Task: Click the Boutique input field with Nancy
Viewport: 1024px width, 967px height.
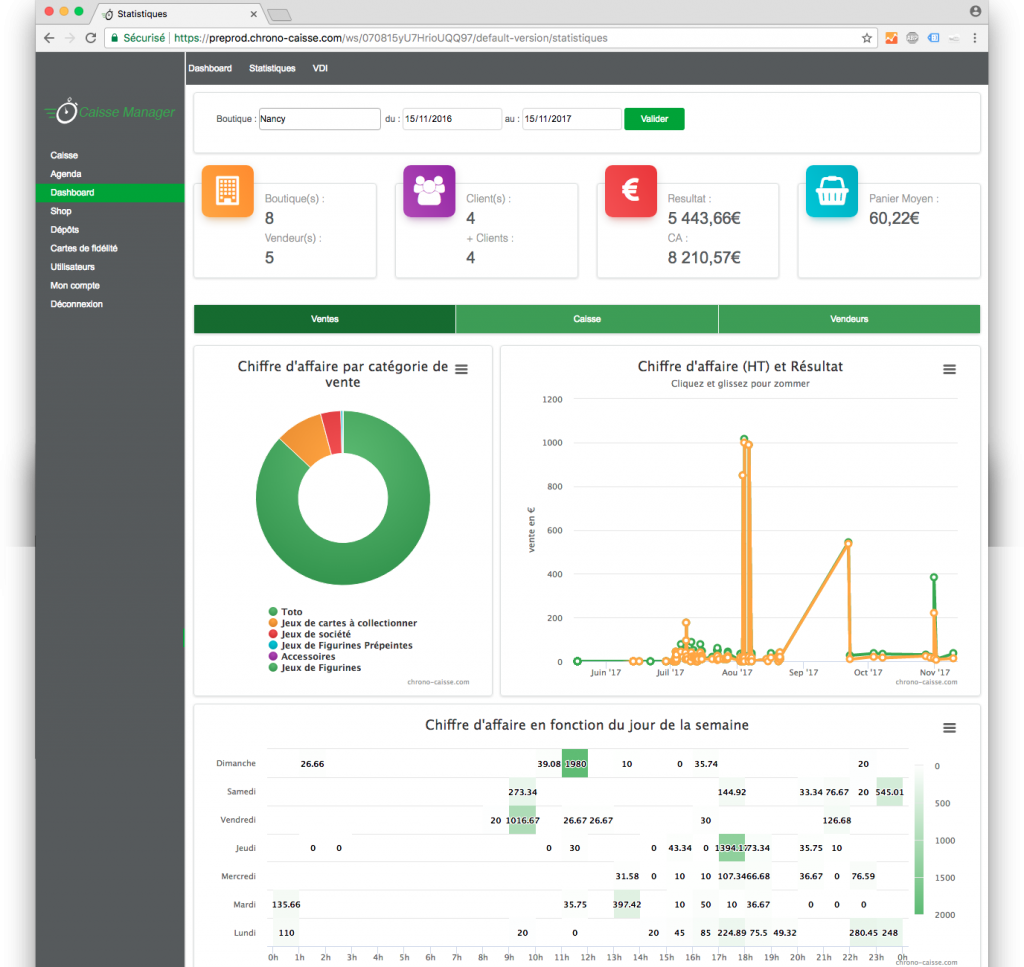Action: tap(319, 119)
